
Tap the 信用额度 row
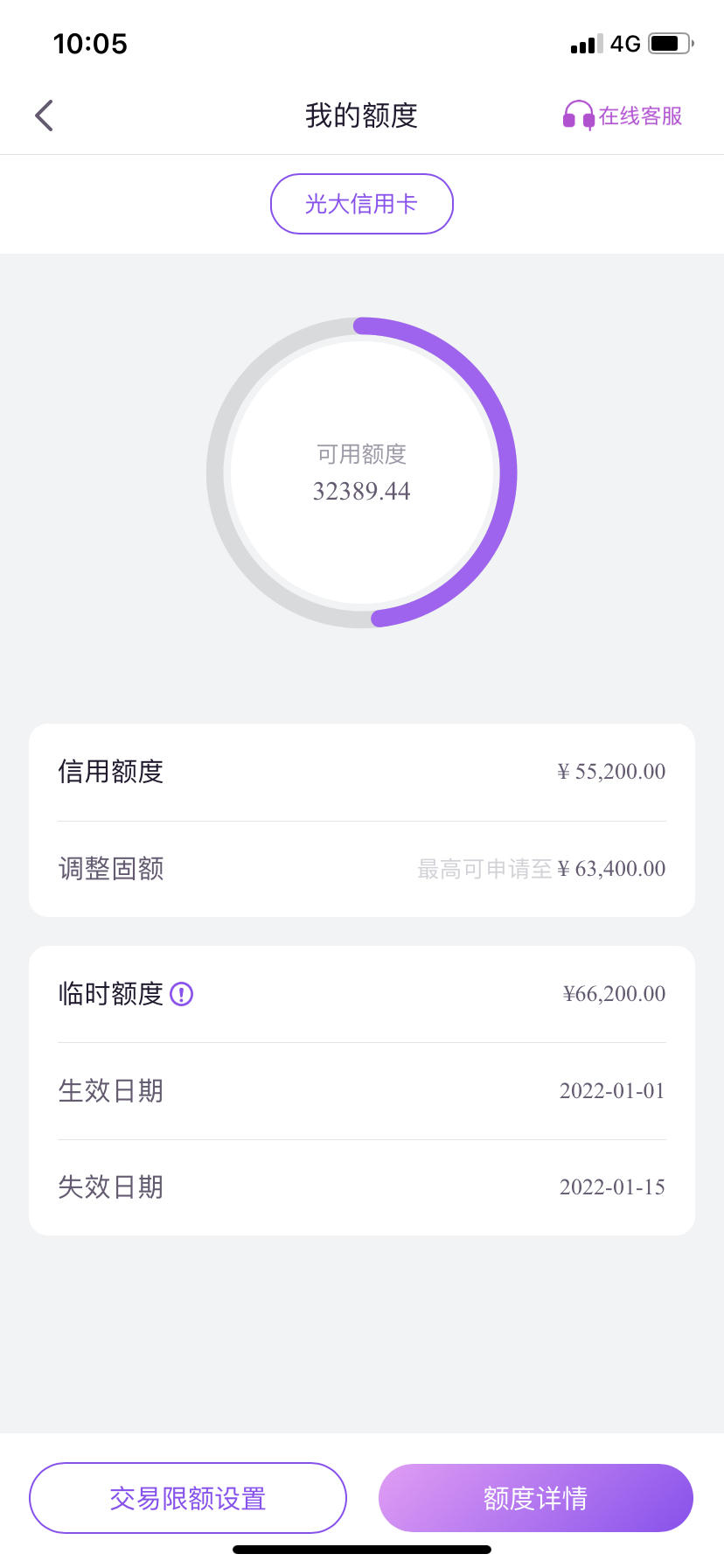(362, 772)
